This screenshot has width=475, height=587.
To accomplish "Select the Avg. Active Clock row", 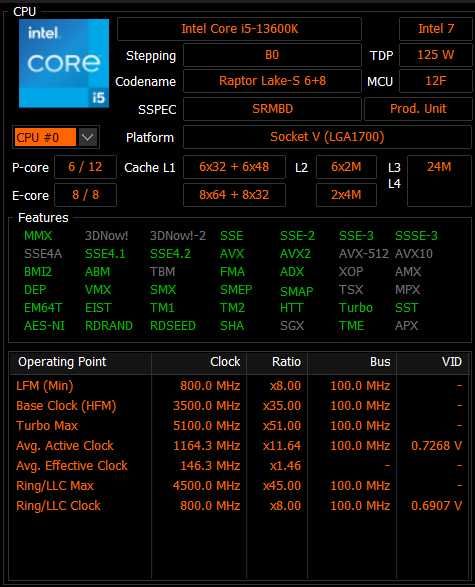I will pos(240,445).
